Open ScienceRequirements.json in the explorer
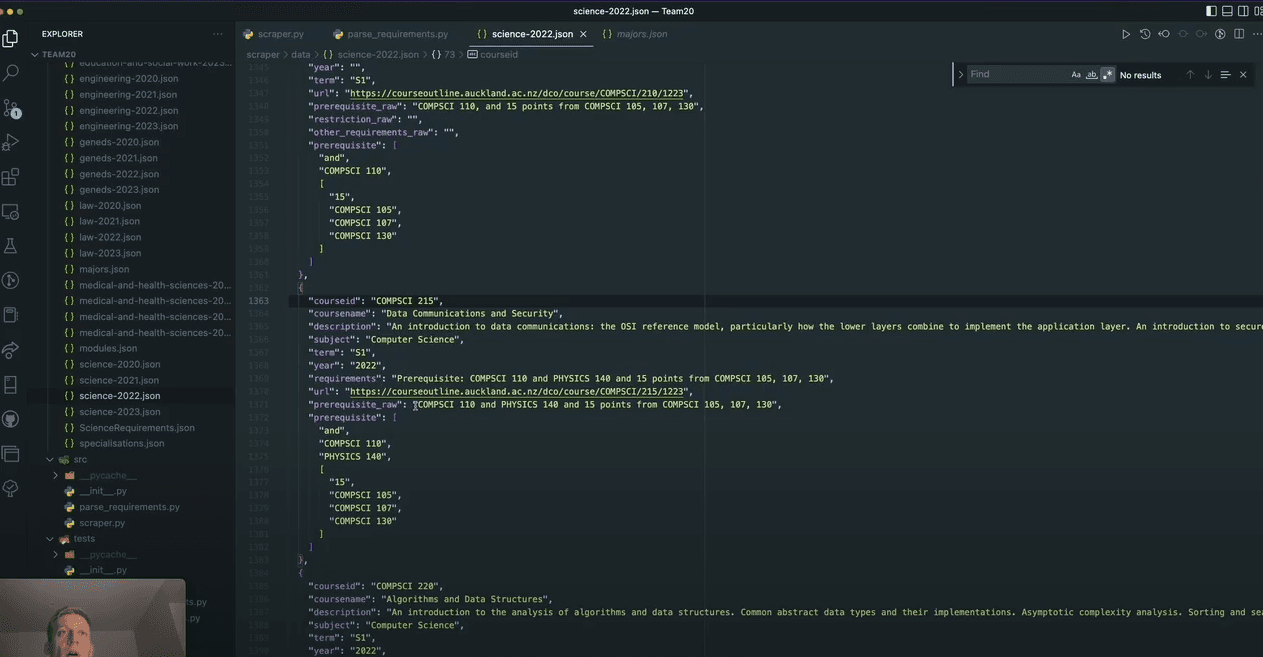The image size is (1263, 657). 136,428
